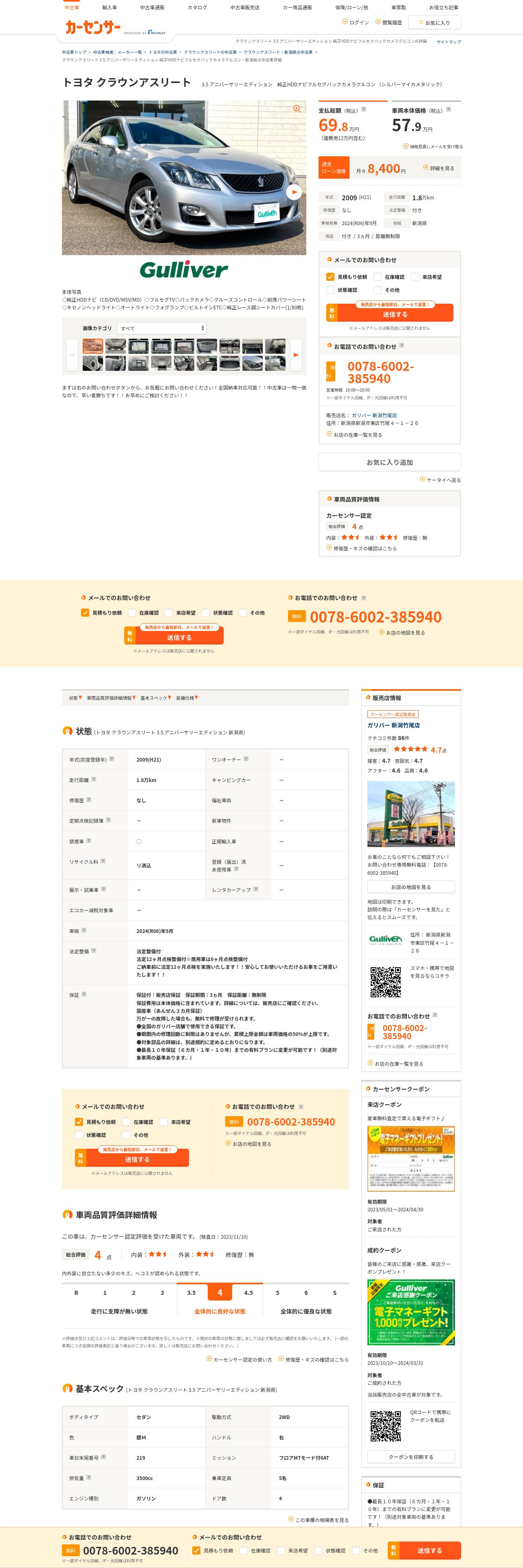523x1568 pixels.
Task: Click the help icon beside 法定整備 in the table
Action: [94, 950]
